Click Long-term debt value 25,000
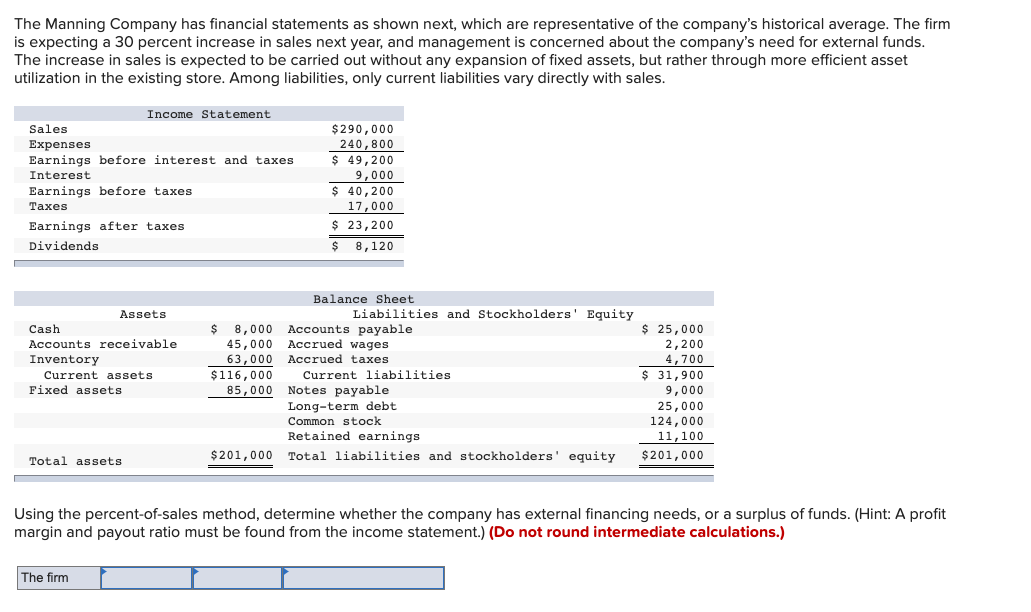 (x=680, y=407)
